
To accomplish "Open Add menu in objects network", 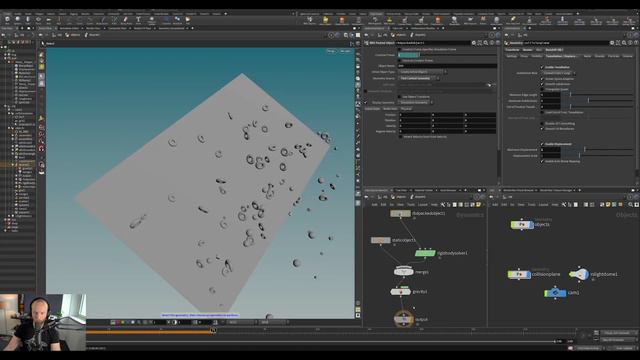I will click(495, 204).
